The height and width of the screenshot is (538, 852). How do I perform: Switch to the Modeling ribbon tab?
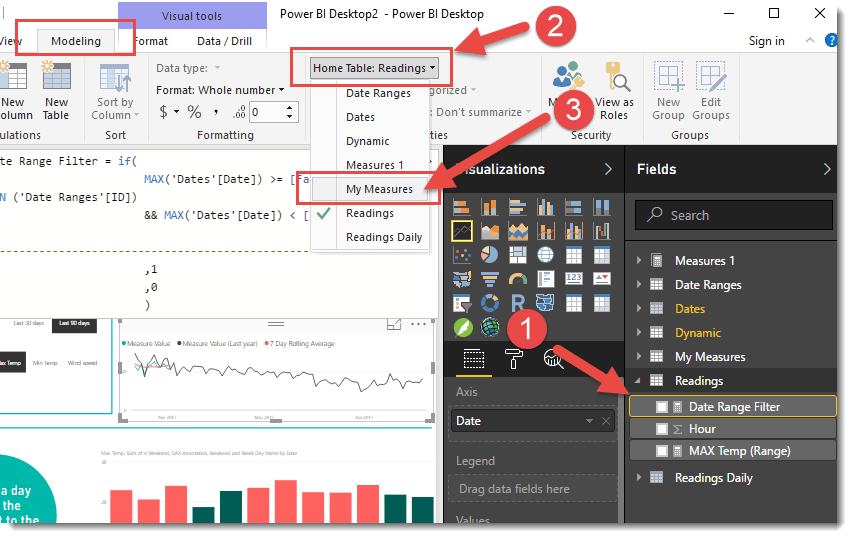click(x=76, y=41)
